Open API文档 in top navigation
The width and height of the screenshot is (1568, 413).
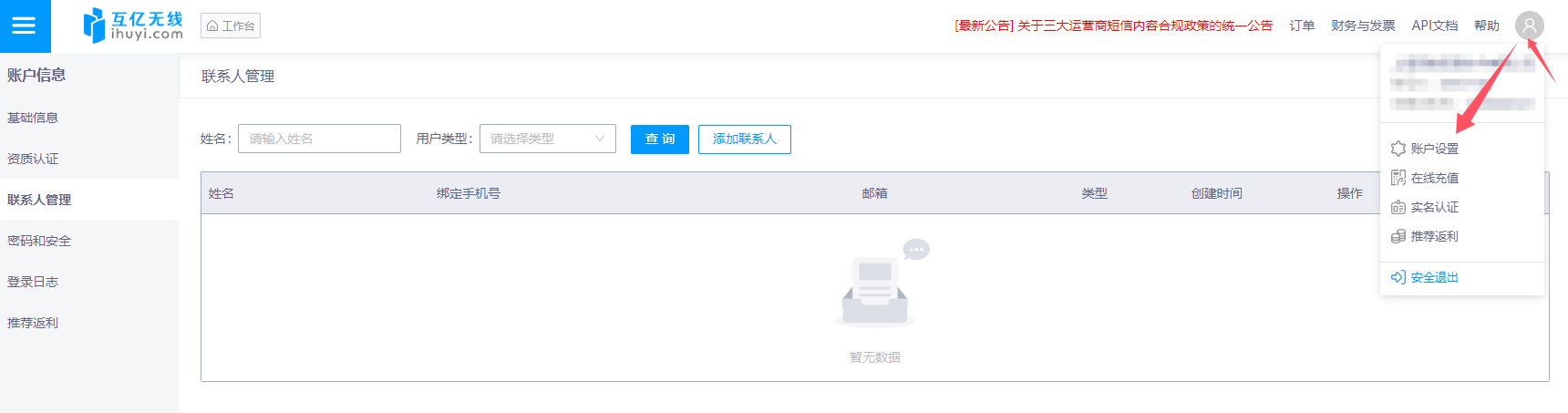pos(1434,26)
